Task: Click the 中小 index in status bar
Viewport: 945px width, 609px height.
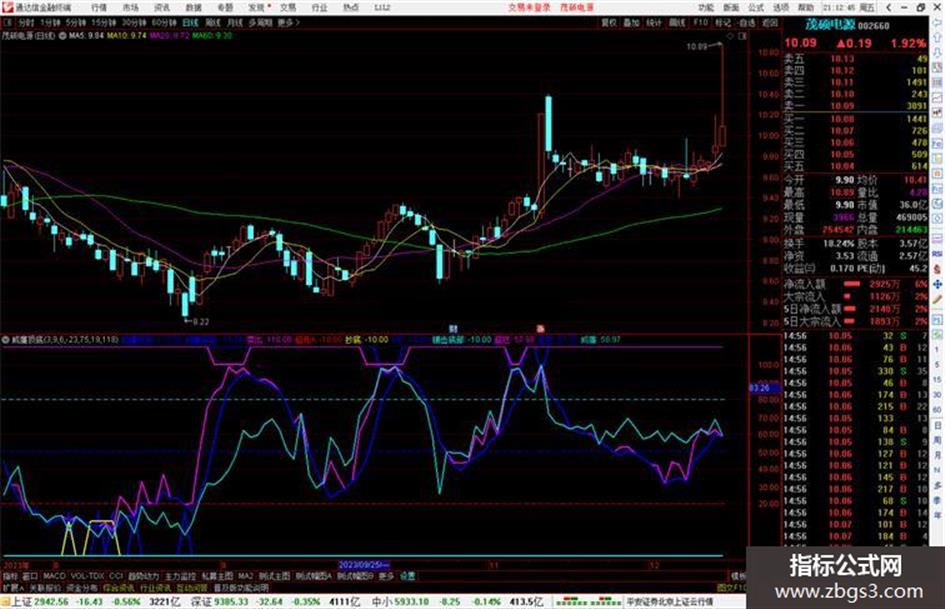Action: pyautogui.click(x=382, y=602)
